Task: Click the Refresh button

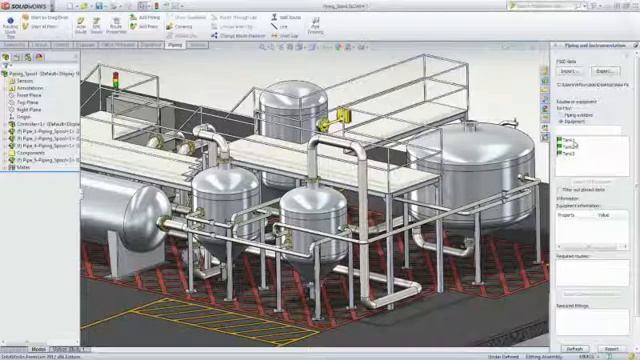Action: (574, 349)
